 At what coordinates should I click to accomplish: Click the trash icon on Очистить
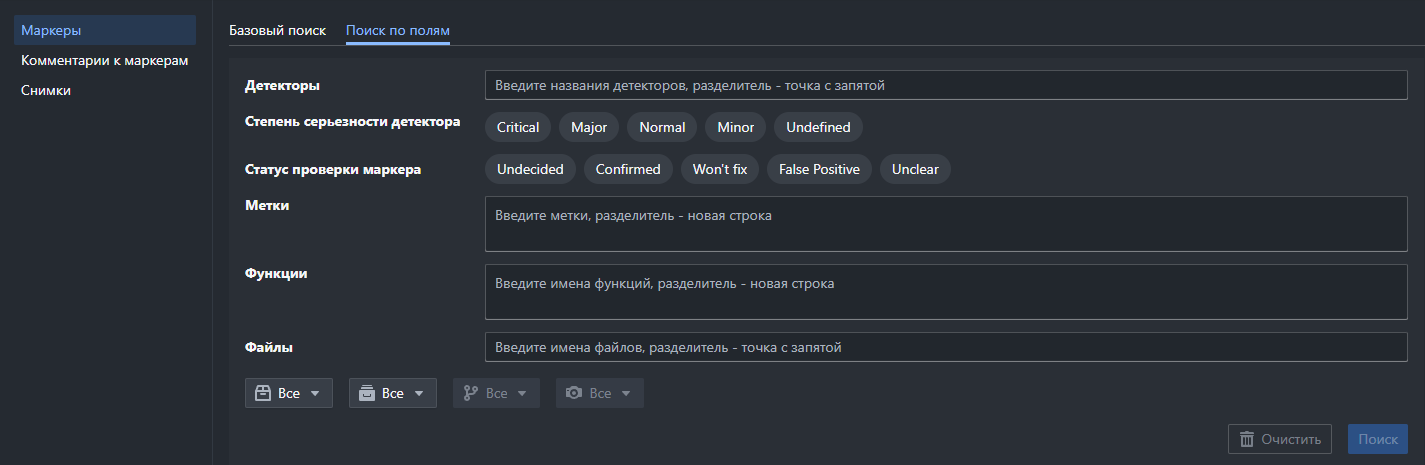pos(1247,439)
